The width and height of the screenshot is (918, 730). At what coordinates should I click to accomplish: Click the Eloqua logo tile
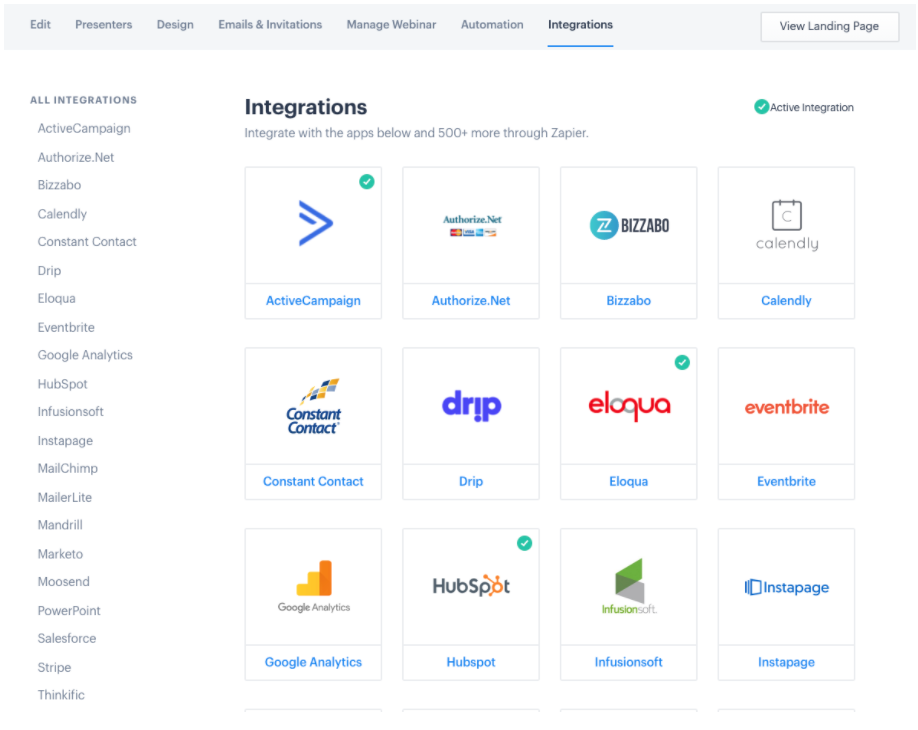[629, 406]
